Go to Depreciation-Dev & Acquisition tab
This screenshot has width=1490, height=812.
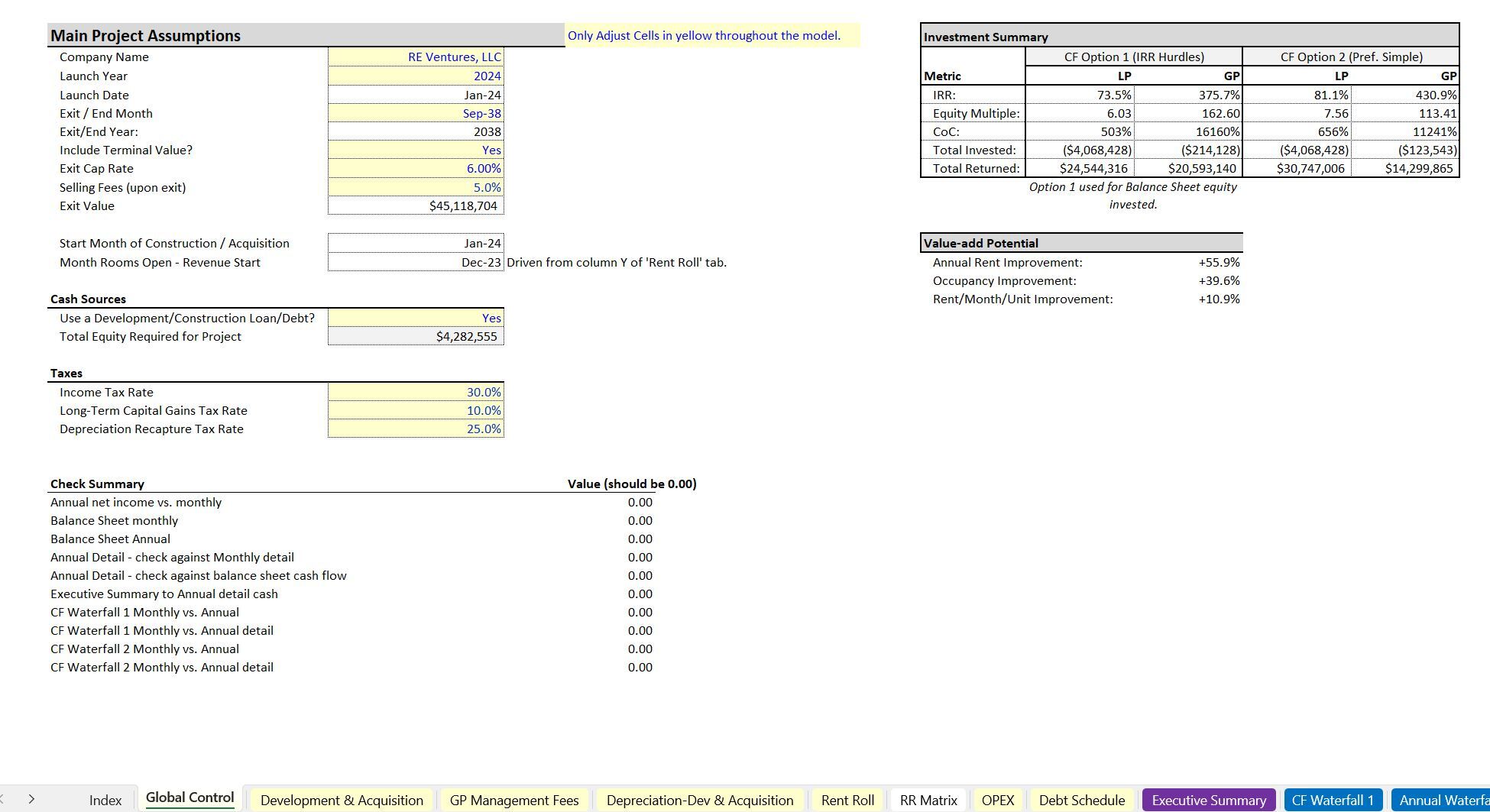[x=700, y=800]
